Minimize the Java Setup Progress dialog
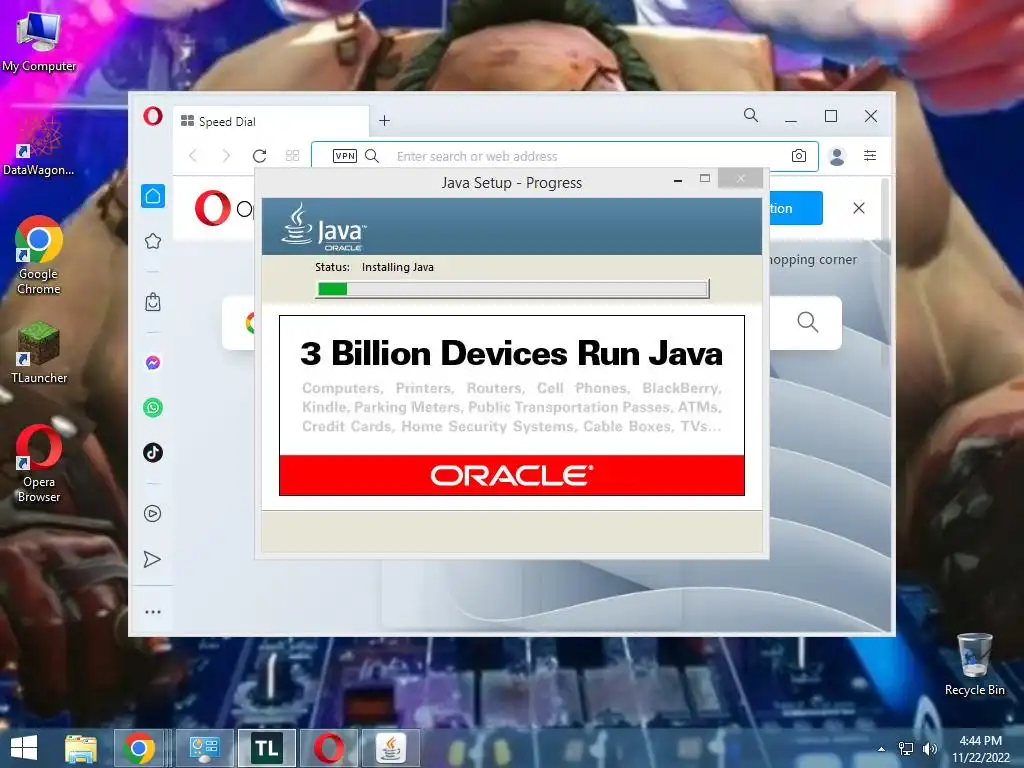The width and height of the screenshot is (1024, 768). tap(678, 180)
